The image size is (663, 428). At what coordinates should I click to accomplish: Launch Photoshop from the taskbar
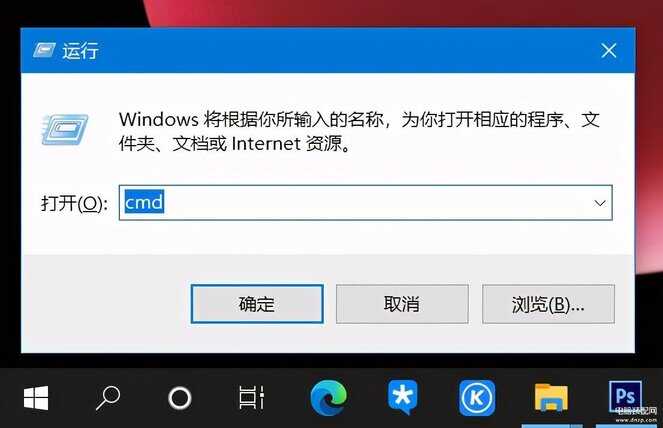click(625, 397)
